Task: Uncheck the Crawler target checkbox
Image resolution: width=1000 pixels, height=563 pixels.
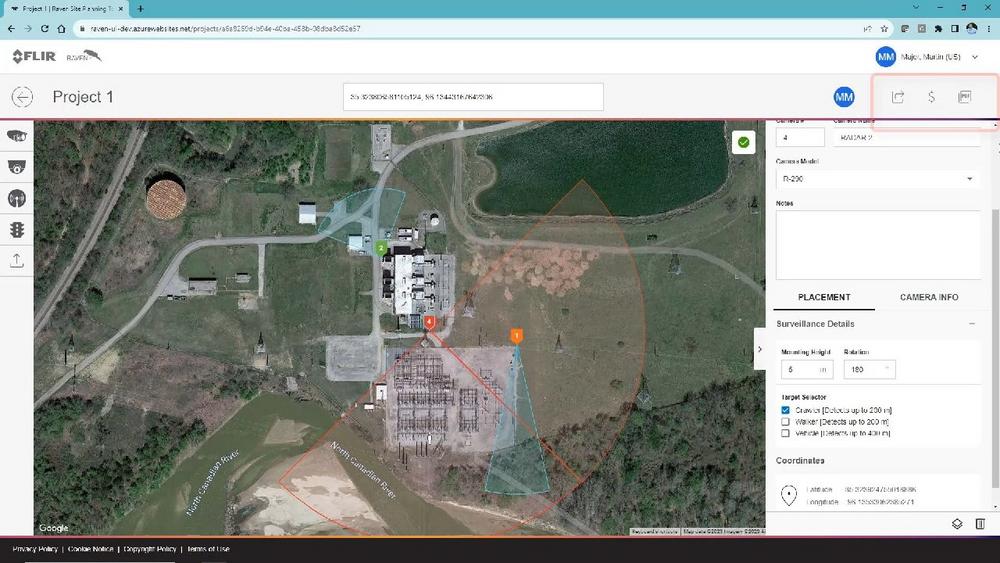Action: [786, 410]
